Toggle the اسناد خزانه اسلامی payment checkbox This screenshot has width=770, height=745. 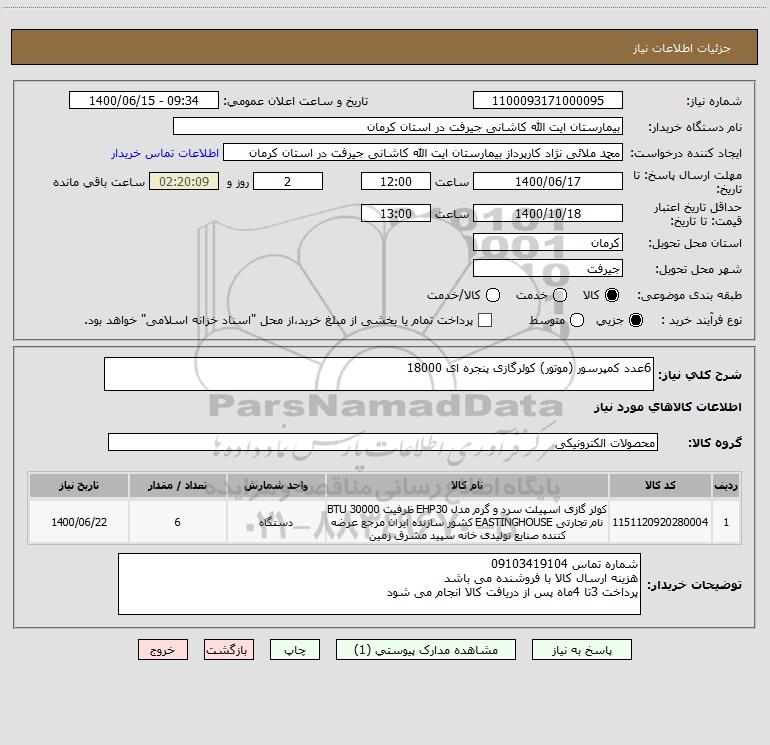pos(485,320)
